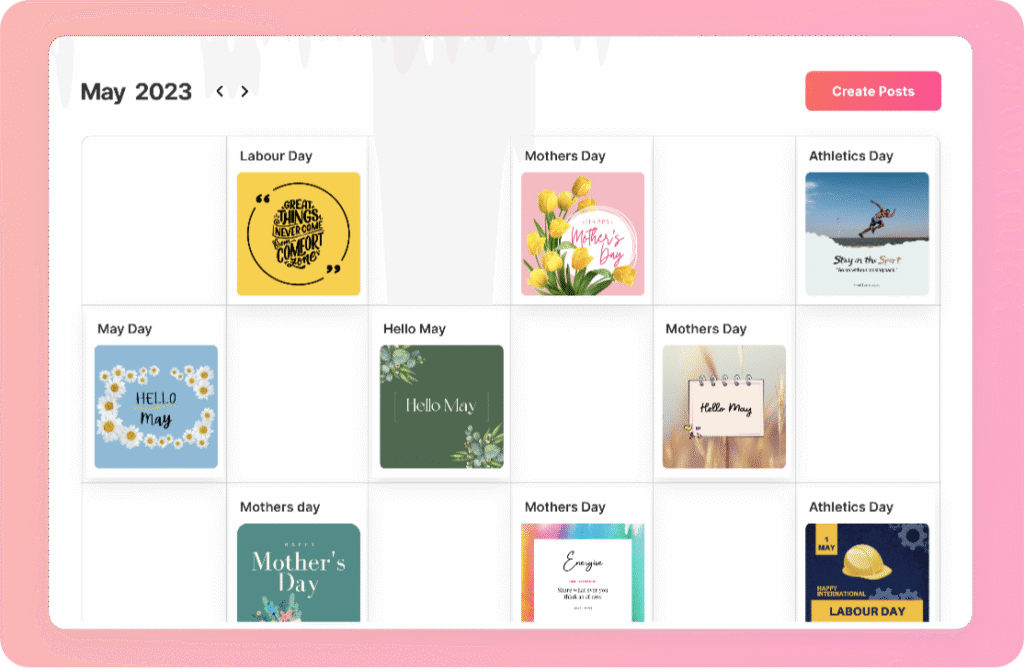Image resolution: width=1024 pixels, height=671 pixels.
Task: Click the May 2023 heading
Action: (136, 91)
